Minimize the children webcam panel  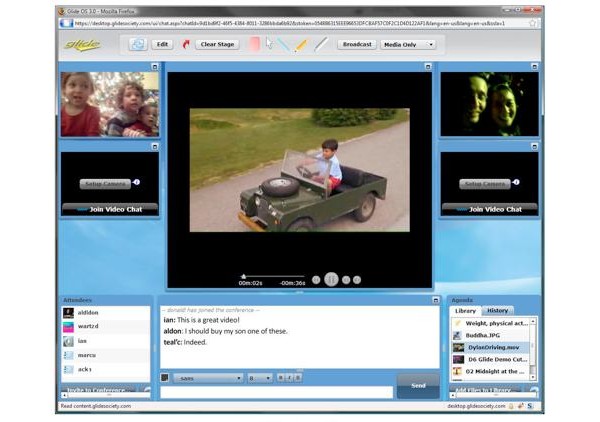(x=155, y=67)
